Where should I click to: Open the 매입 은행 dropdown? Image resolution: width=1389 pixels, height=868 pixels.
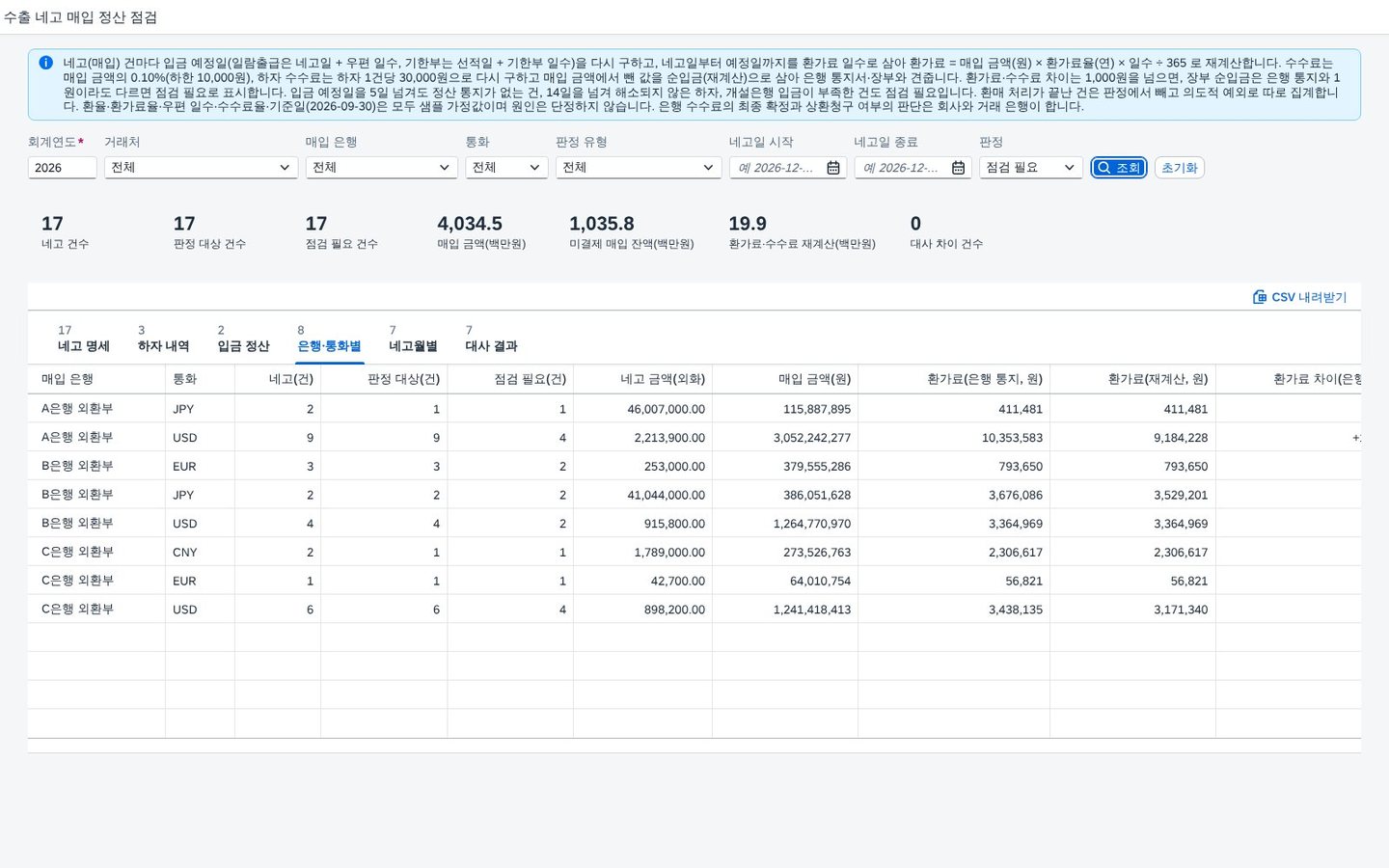381,168
